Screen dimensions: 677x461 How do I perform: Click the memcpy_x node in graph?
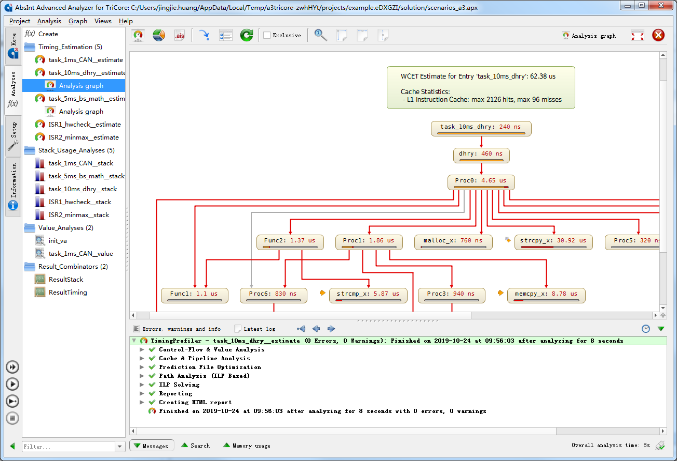(x=546, y=294)
